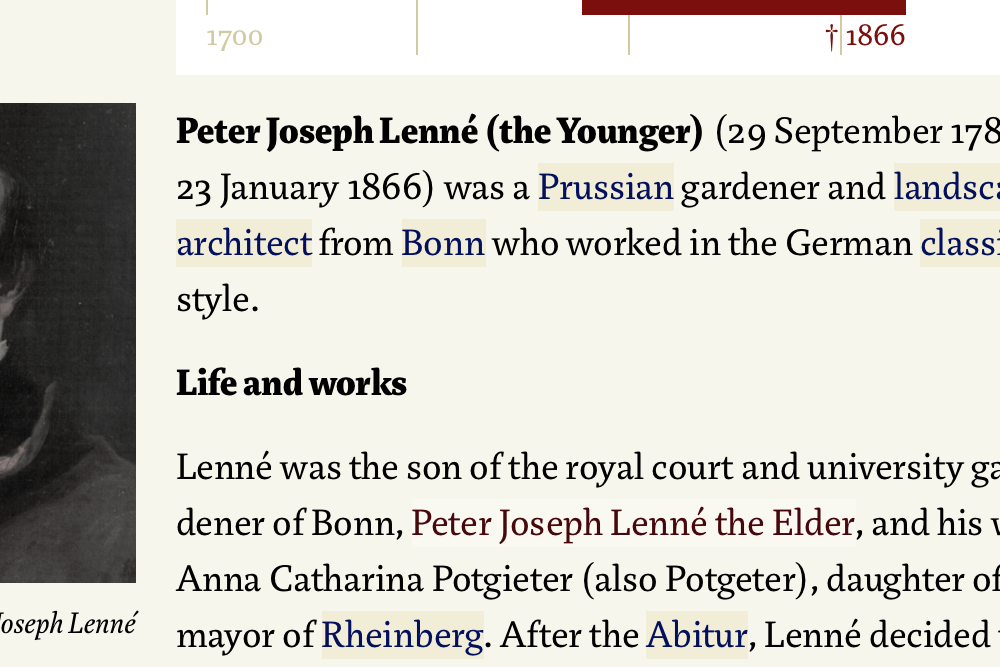Click the bold Peter Joseph Lenné title
Image resolution: width=1000 pixels, height=667 pixels.
pyautogui.click(x=439, y=132)
